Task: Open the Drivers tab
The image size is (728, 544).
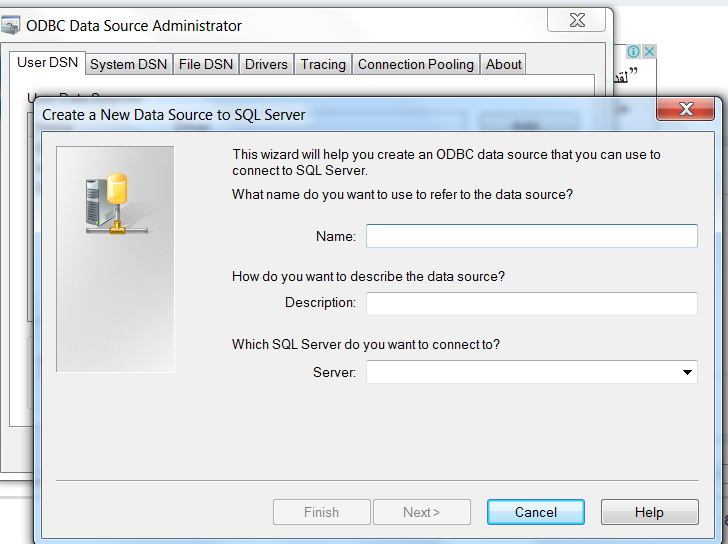Action: [266, 64]
